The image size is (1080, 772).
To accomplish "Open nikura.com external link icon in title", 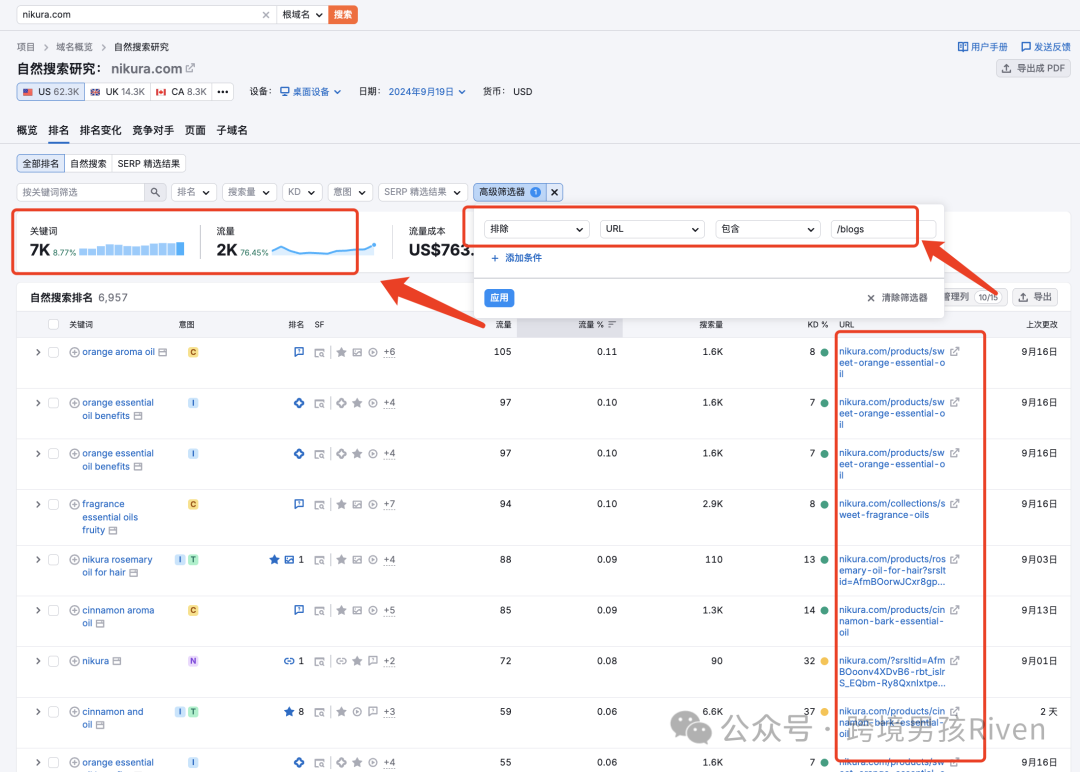I will [x=190, y=68].
